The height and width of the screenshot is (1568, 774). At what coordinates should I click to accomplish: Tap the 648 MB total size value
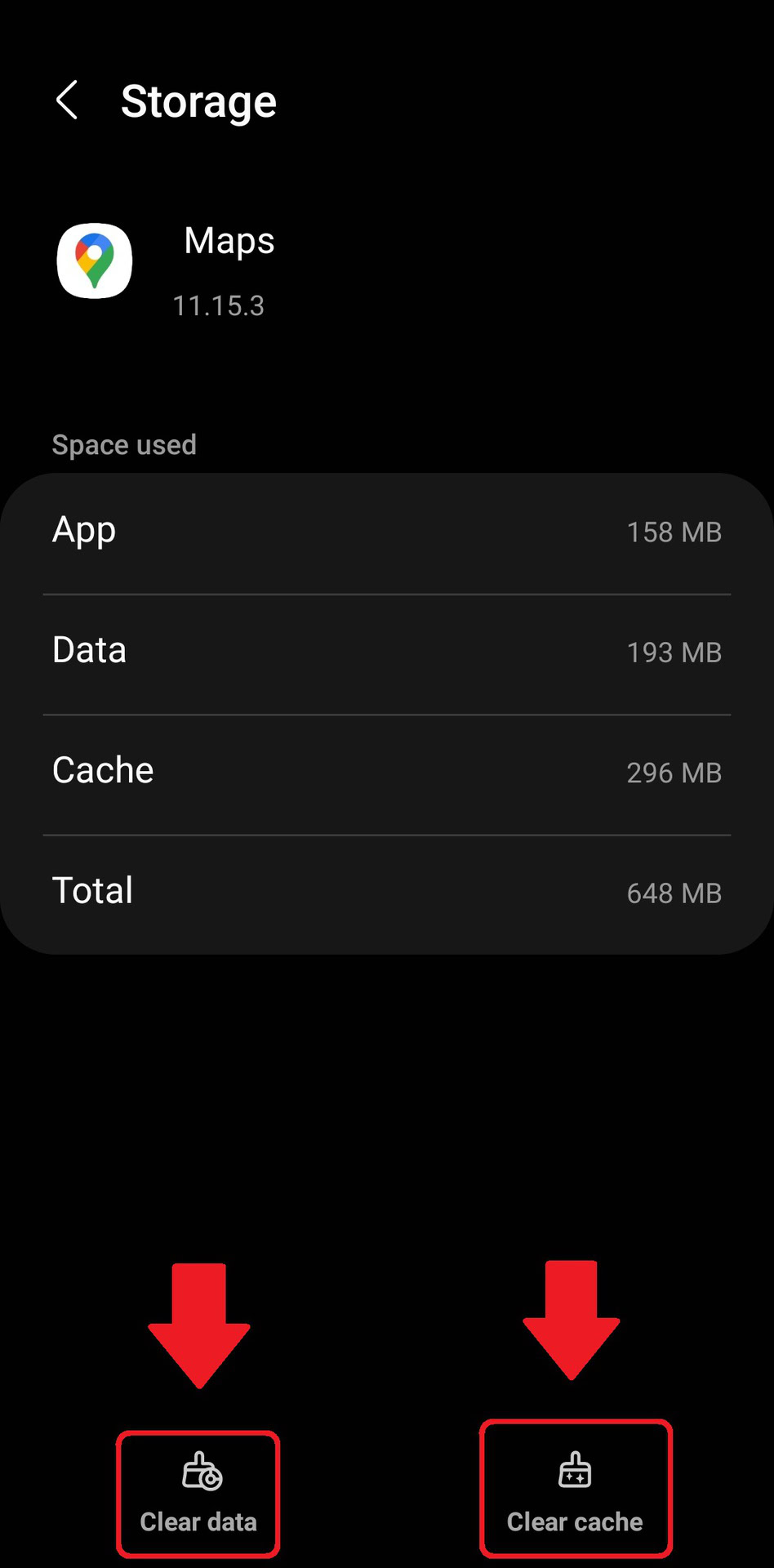pos(674,893)
